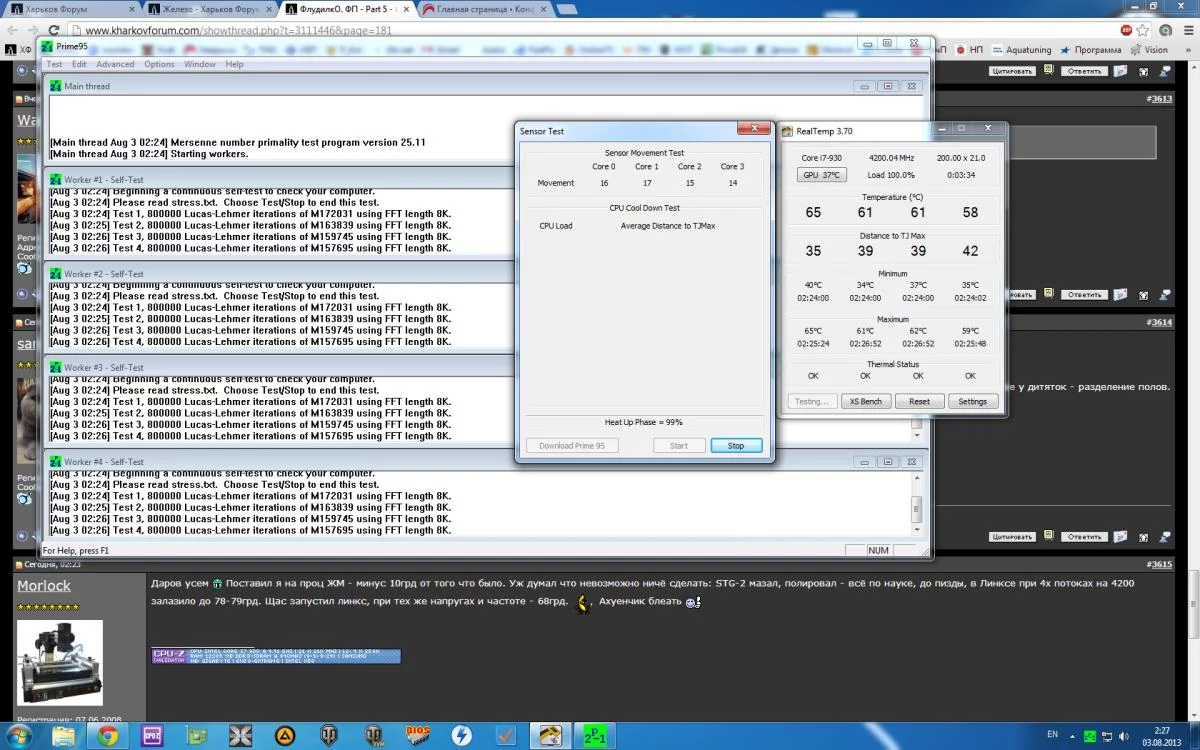The height and width of the screenshot is (750, 1200).
Task: Show hidden system tray icons
Action: (x=1075, y=736)
